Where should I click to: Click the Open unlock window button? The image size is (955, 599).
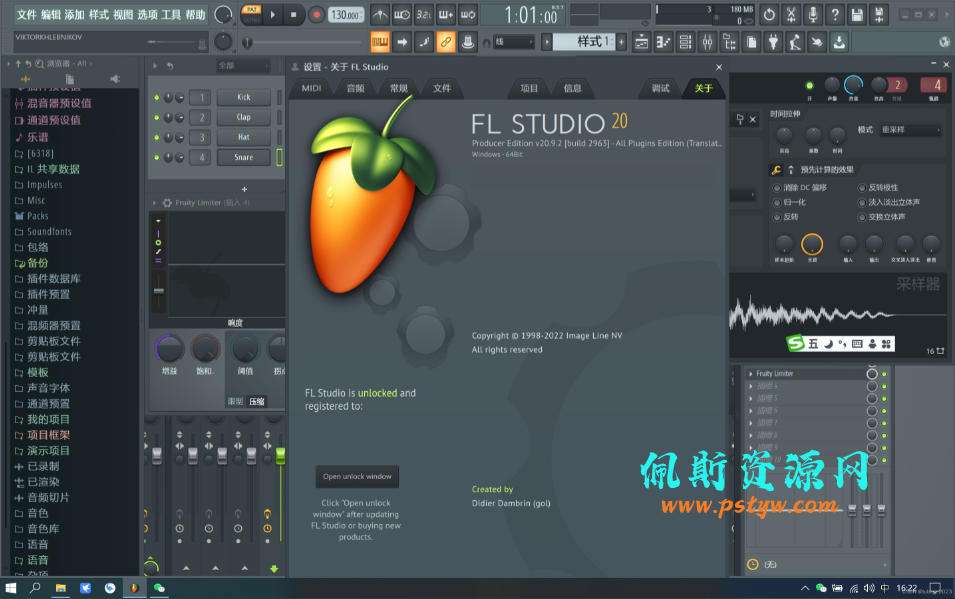(357, 477)
